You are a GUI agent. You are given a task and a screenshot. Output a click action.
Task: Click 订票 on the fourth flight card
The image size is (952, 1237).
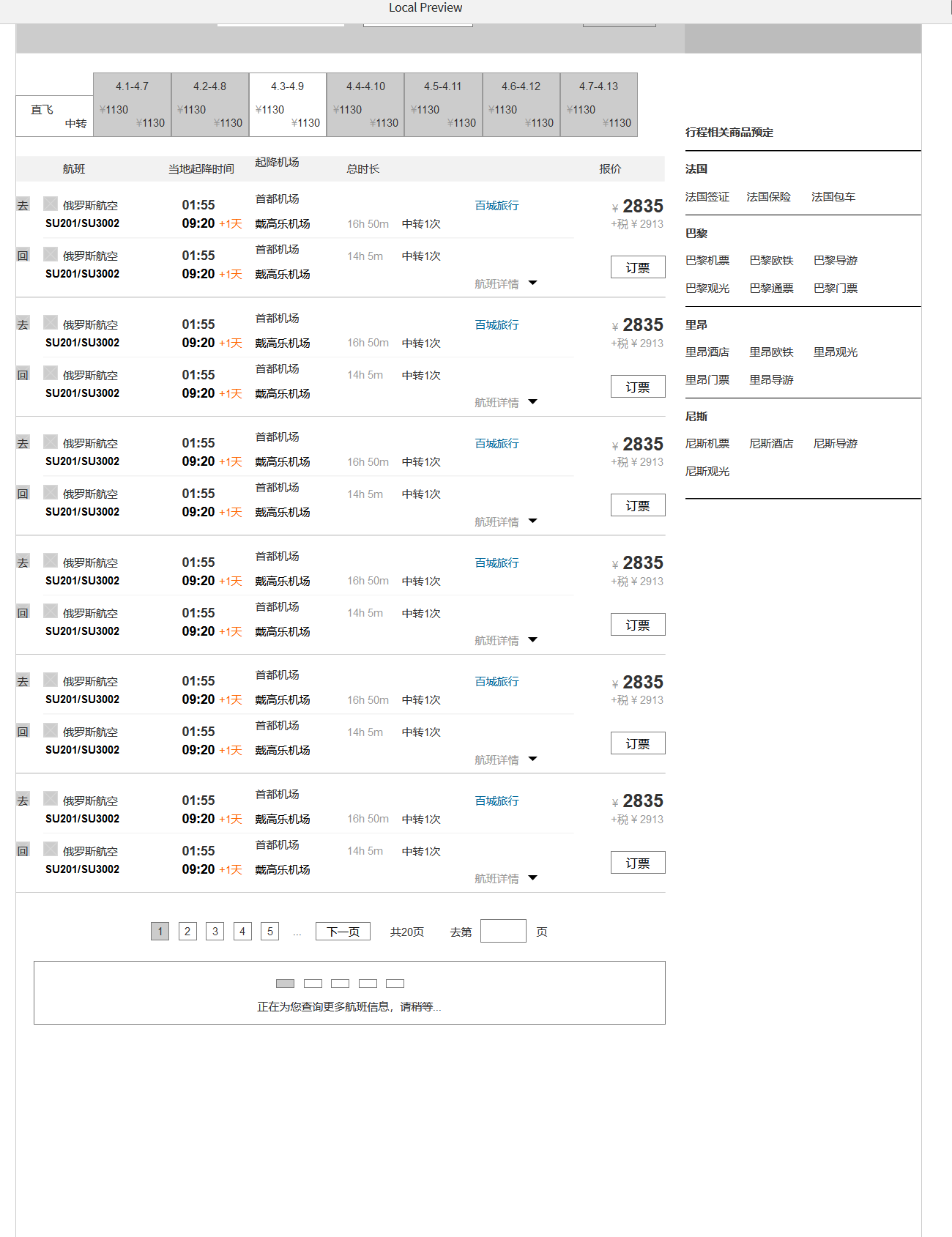(638, 625)
